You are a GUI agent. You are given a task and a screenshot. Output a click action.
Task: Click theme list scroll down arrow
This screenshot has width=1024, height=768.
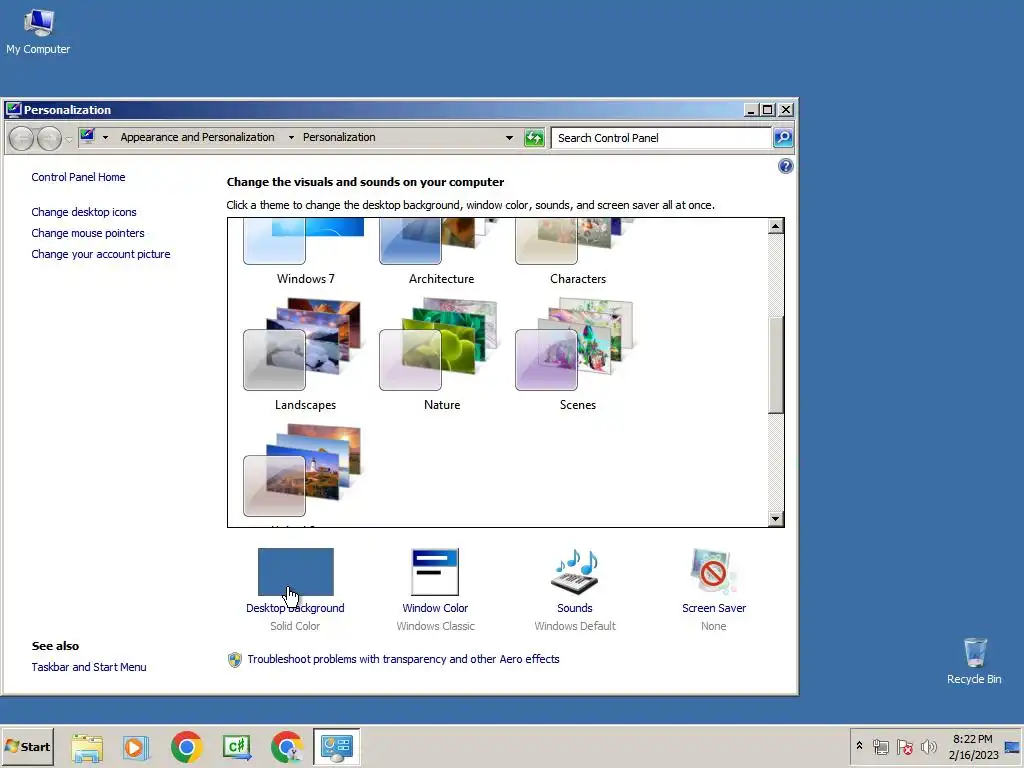pos(775,519)
